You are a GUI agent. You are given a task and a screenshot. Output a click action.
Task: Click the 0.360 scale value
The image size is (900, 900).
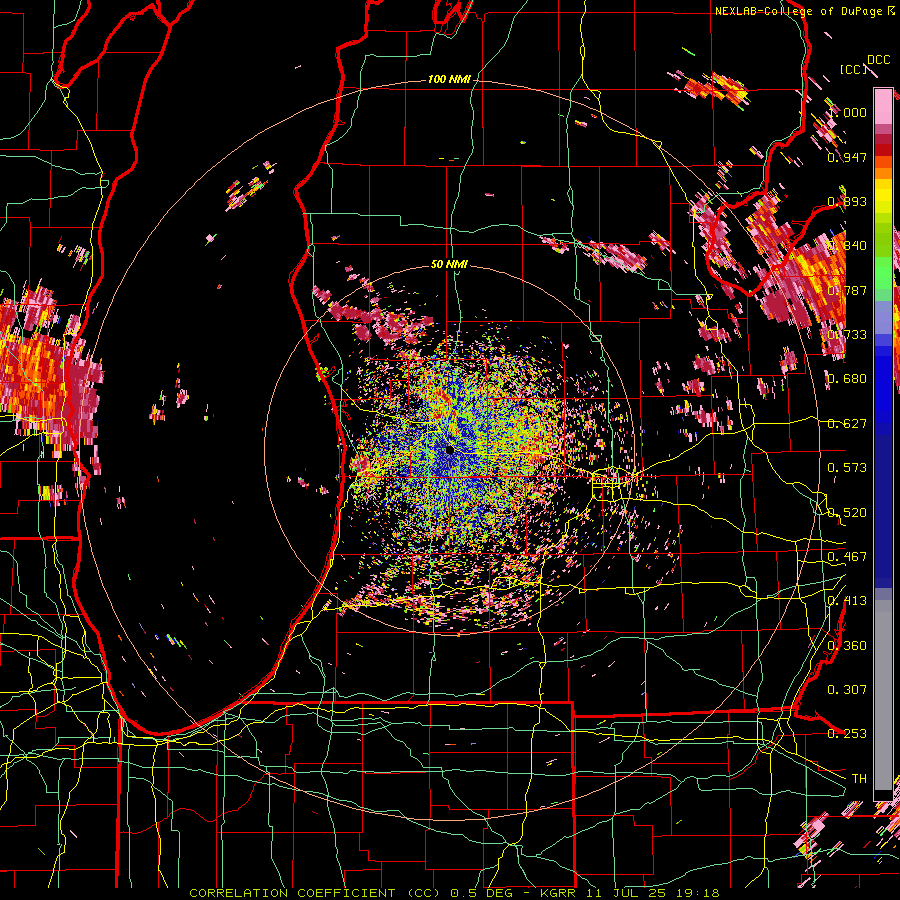pyautogui.click(x=847, y=646)
